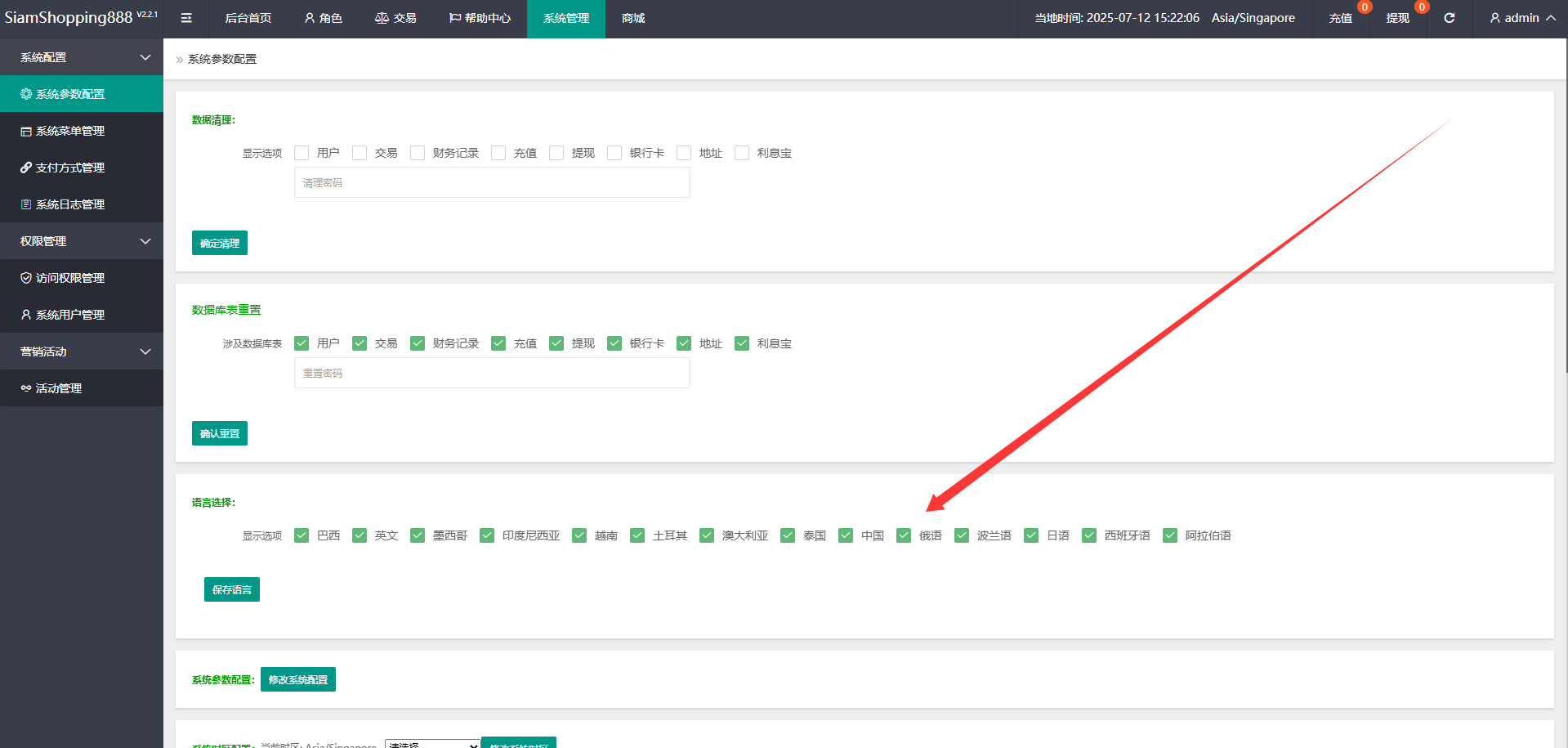Image resolution: width=1568 pixels, height=748 pixels.
Task: Open the 提现 withdrawal notification
Action: tap(1397, 18)
